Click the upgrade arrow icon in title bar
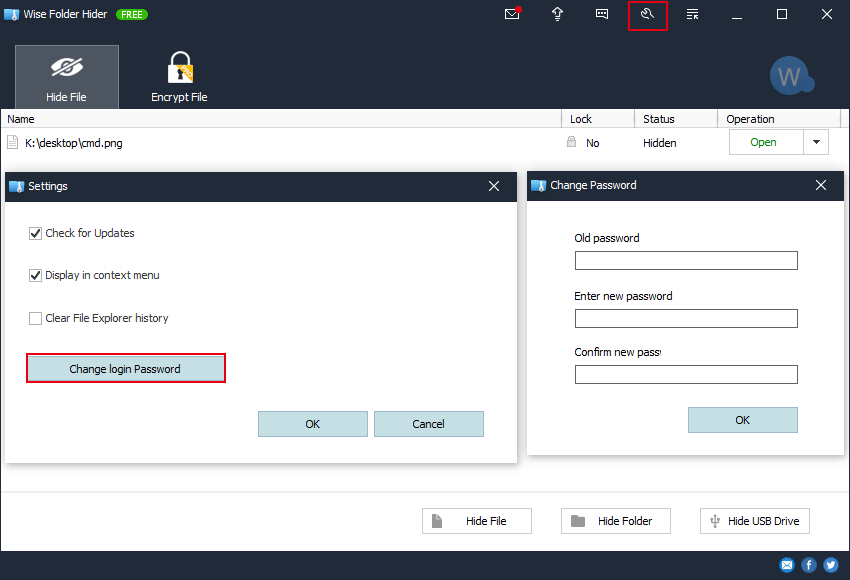The width and height of the screenshot is (850, 580). click(x=557, y=14)
